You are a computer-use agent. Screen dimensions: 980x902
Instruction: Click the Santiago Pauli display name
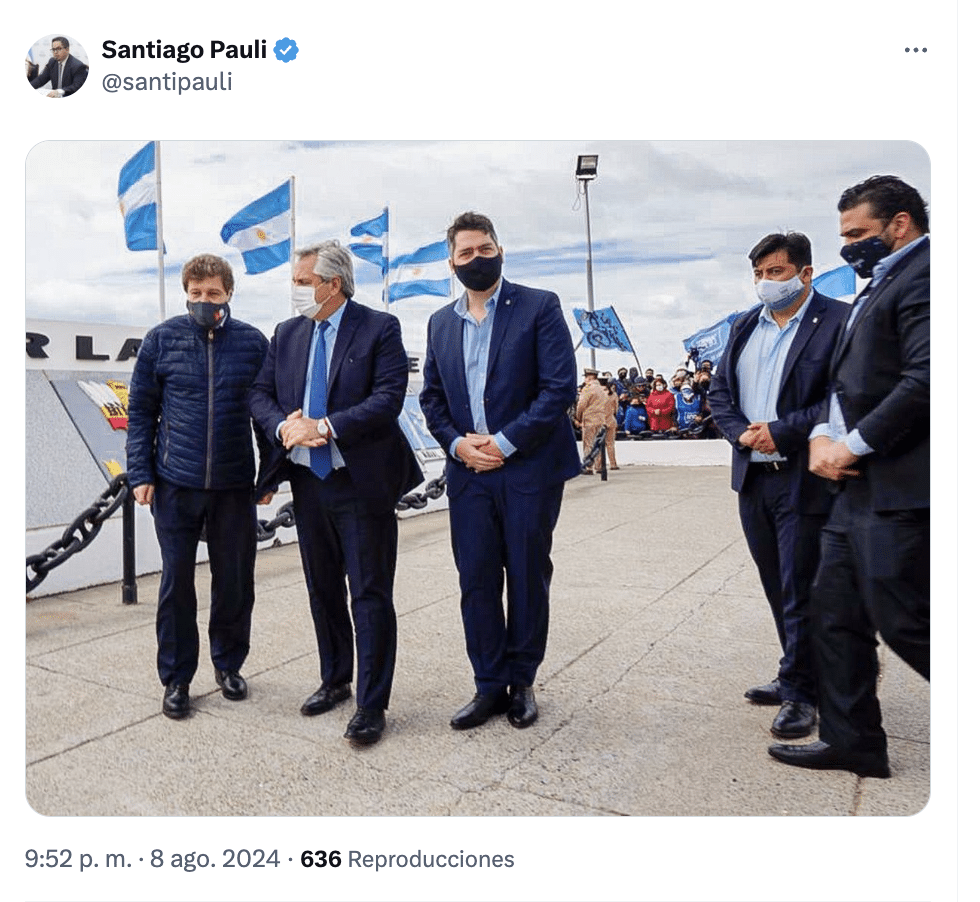pyautogui.click(x=184, y=50)
